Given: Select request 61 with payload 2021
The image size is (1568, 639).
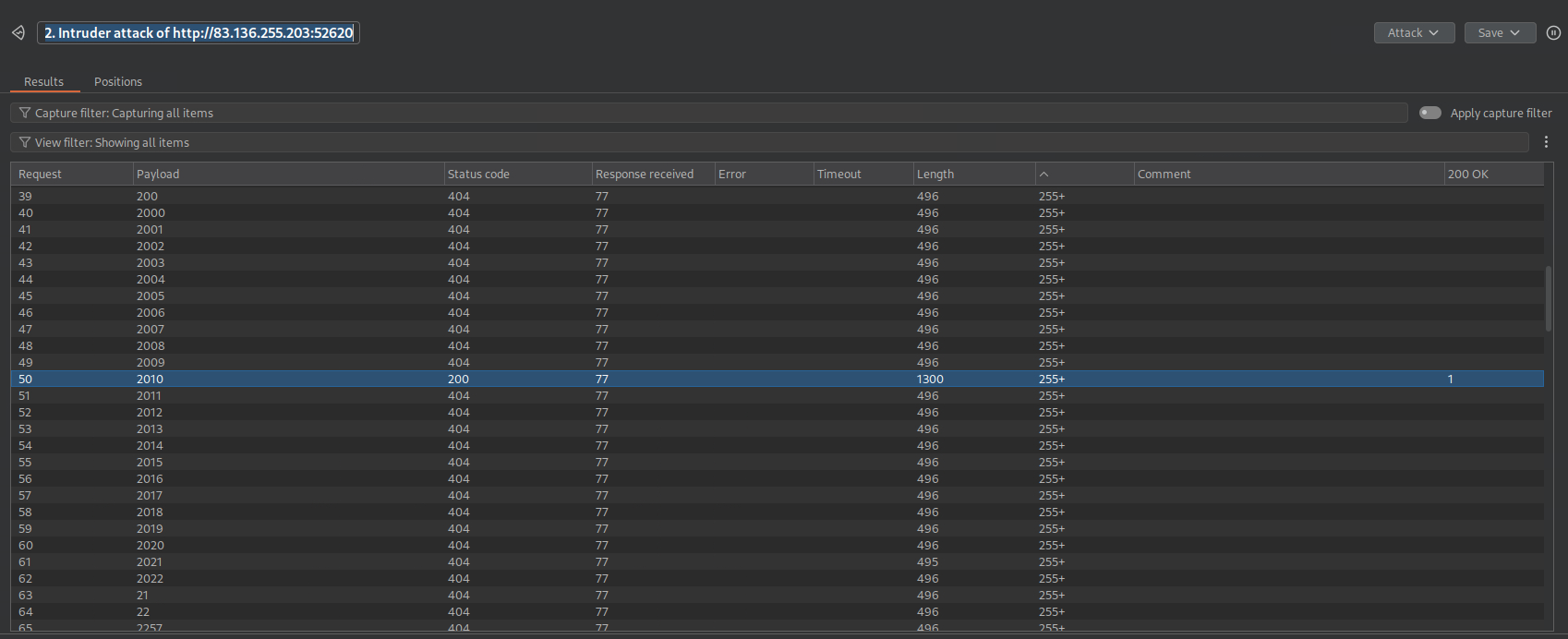Looking at the screenshot, I should click(x=149, y=562).
